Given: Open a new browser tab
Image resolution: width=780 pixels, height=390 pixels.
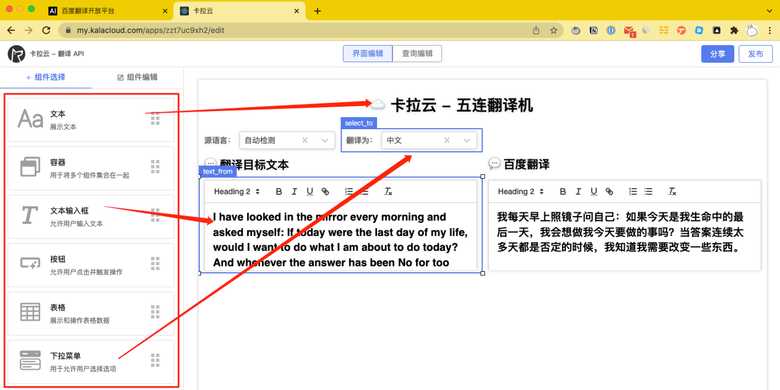Looking at the screenshot, I should tap(317, 11).
